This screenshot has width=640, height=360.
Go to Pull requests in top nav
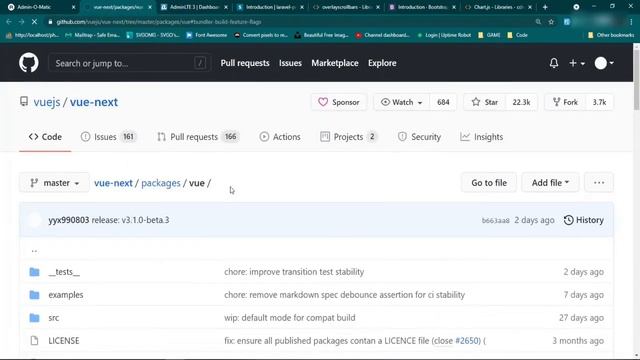(245, 63)
